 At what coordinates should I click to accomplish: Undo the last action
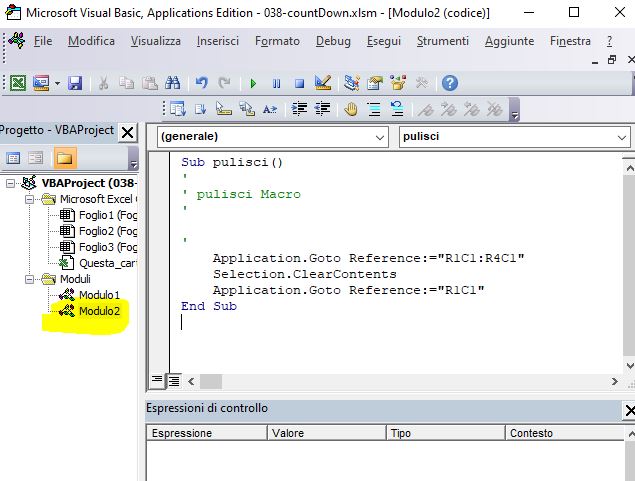pos(201,83)
